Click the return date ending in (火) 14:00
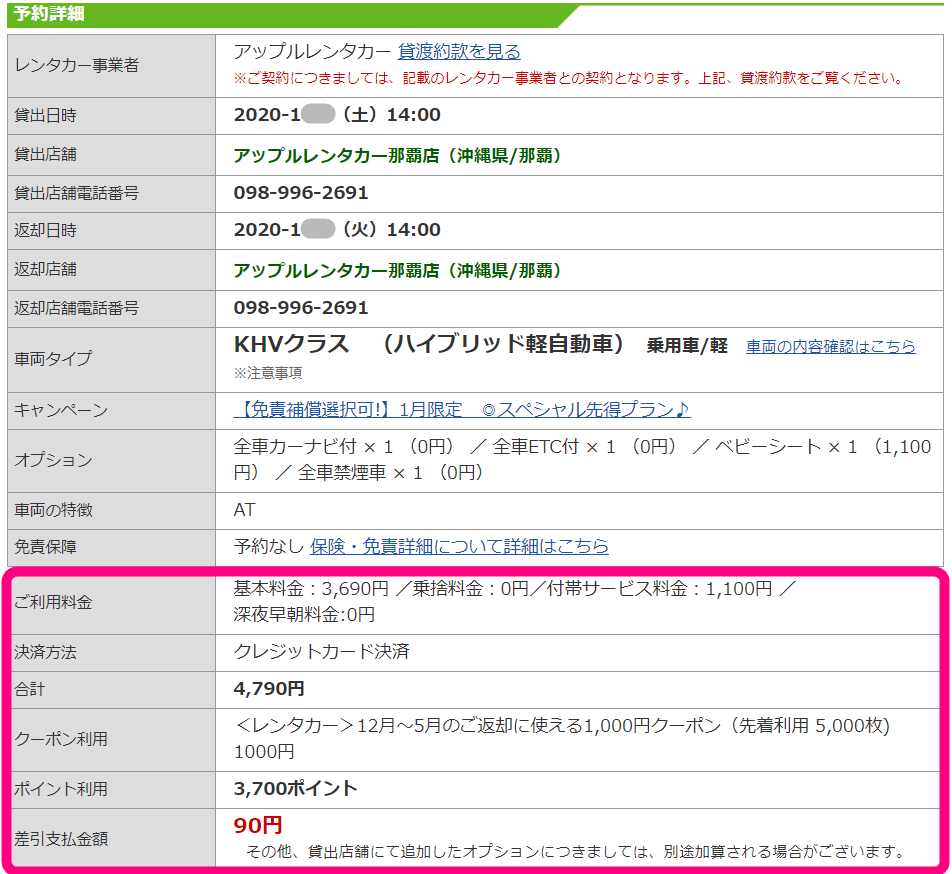The height and width of the screenshot is (874, 952). point(337,229)
